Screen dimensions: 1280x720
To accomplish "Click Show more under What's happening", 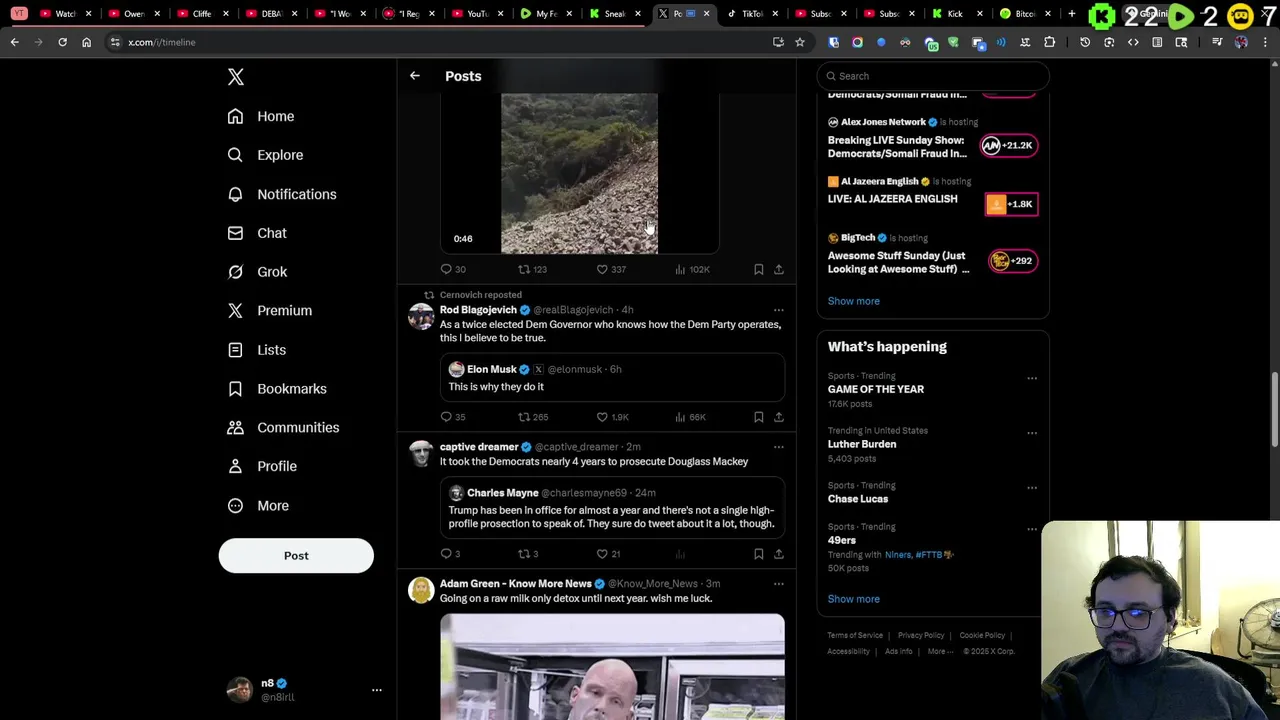I will click(853, 599).
